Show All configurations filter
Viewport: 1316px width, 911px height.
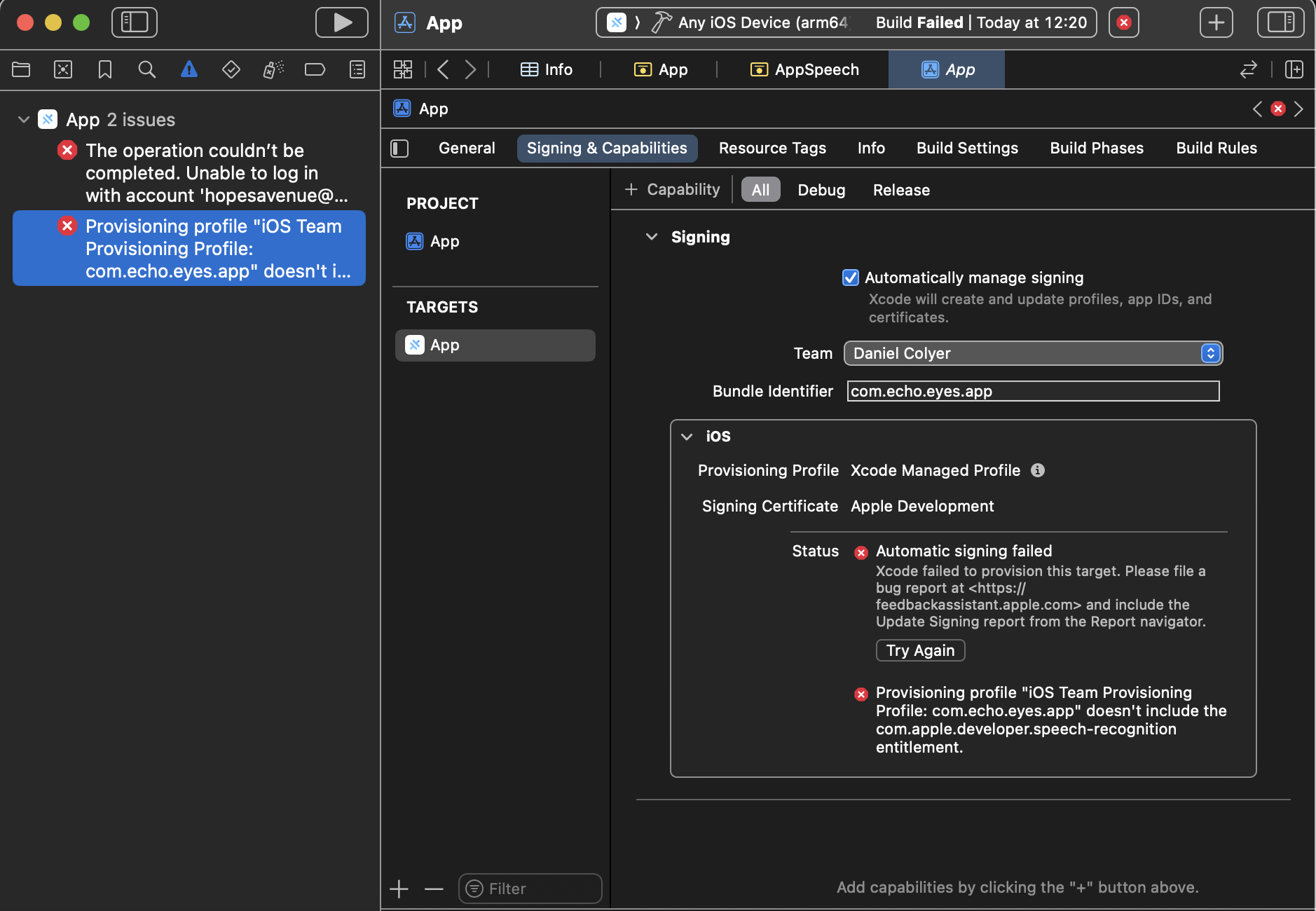point(760,190)
